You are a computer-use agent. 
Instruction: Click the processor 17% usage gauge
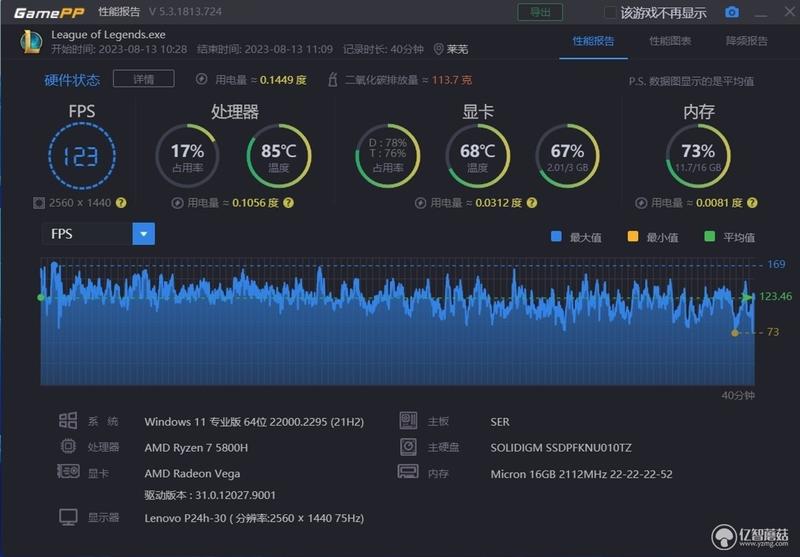(187, 156)
